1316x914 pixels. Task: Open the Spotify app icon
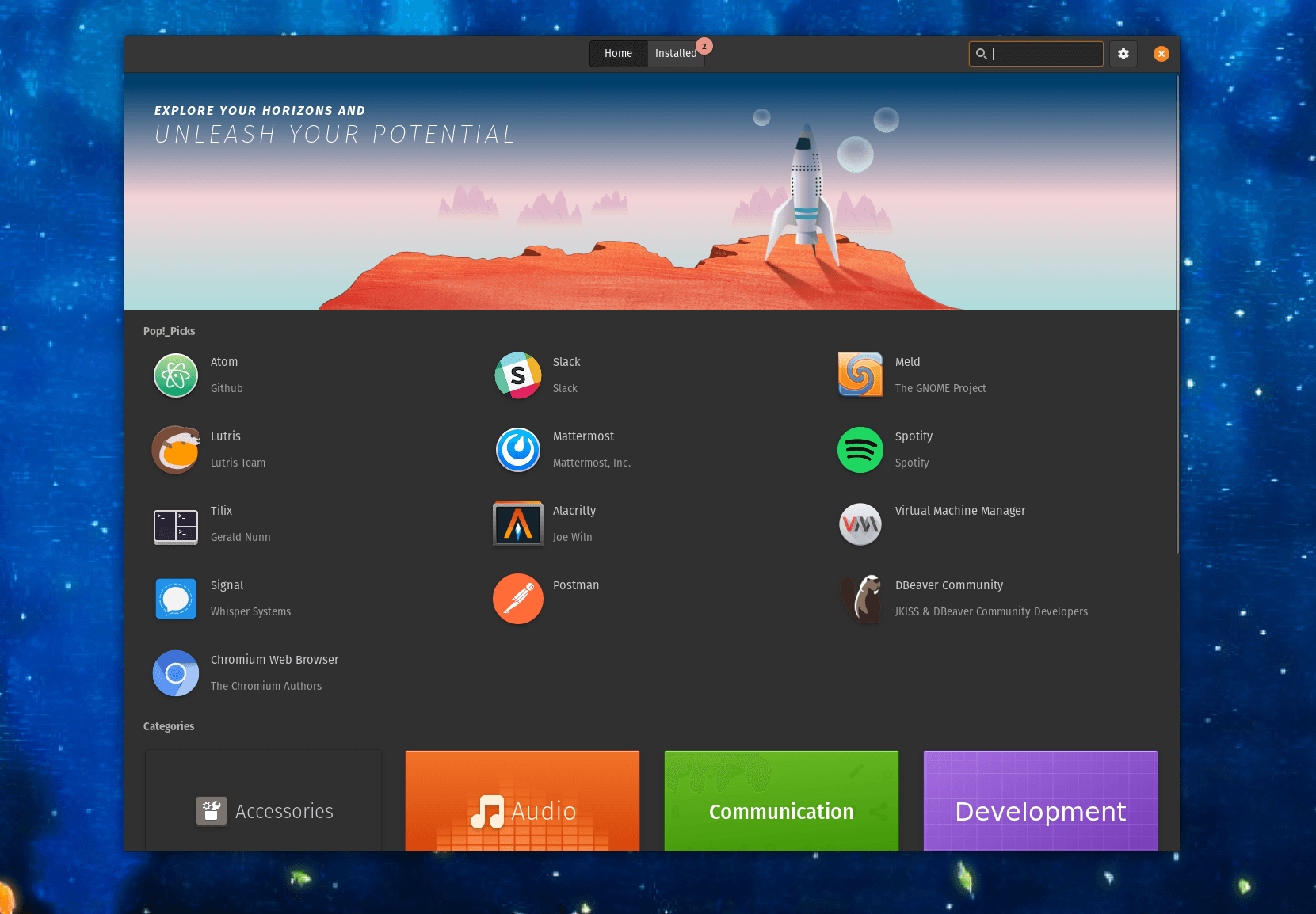pyautogui.click(x=860, y=450)
